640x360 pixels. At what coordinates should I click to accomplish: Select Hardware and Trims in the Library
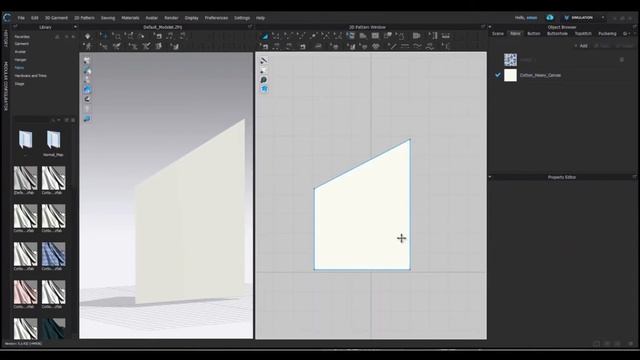pyautogui.click(x=31, y=76)
